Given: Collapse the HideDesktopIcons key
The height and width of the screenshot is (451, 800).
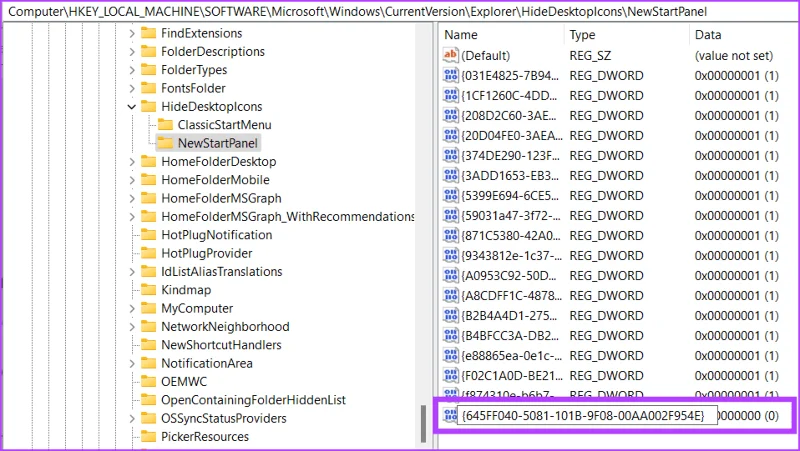Looking at the screenshot, I should (132, 107).
